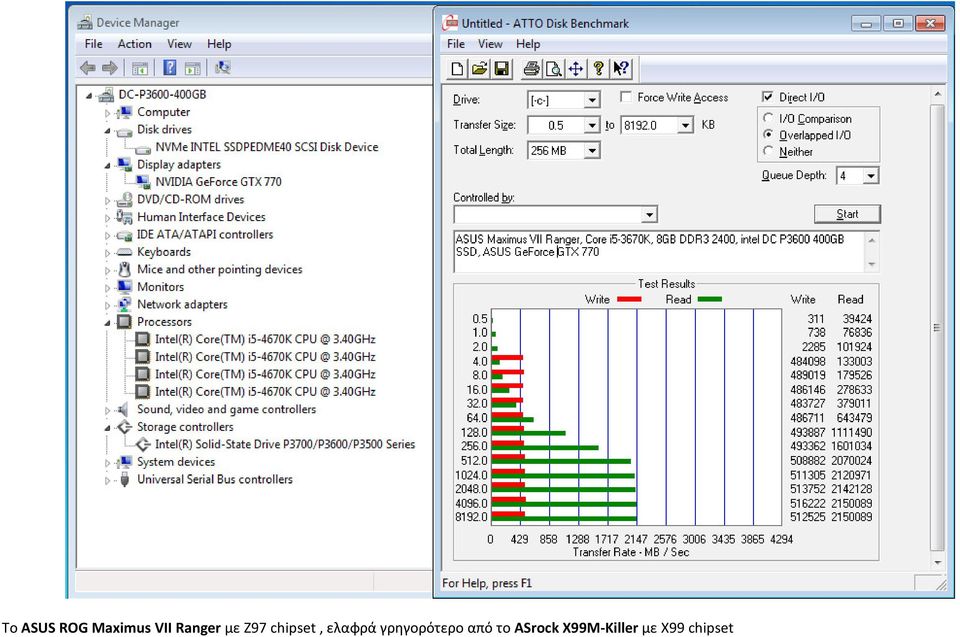Click the ATTO window scrollbar down arrow
The image size is (960, 637).
click(937, 562)
